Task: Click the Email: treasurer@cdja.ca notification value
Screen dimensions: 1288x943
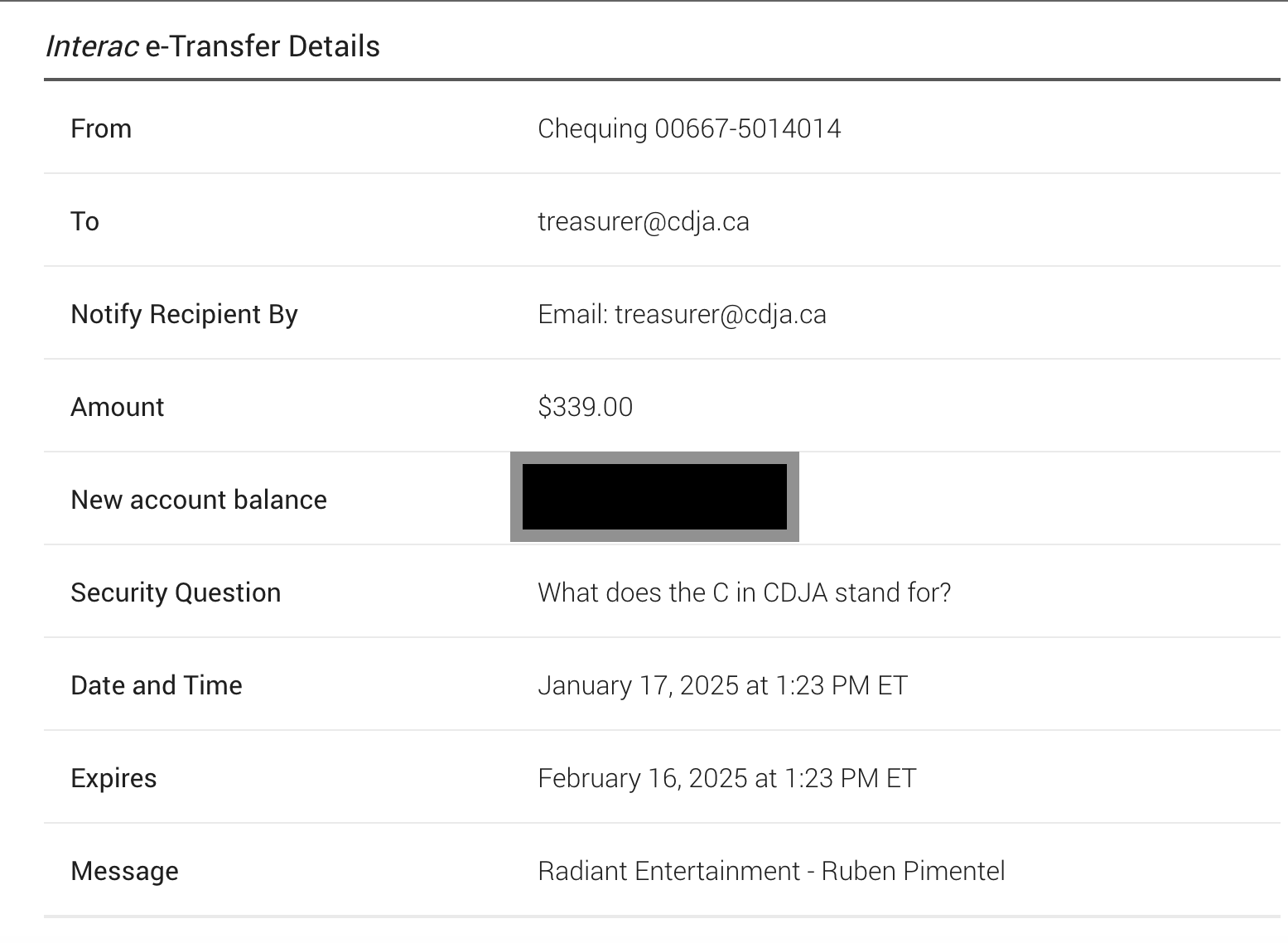Action: coord(683,314)
